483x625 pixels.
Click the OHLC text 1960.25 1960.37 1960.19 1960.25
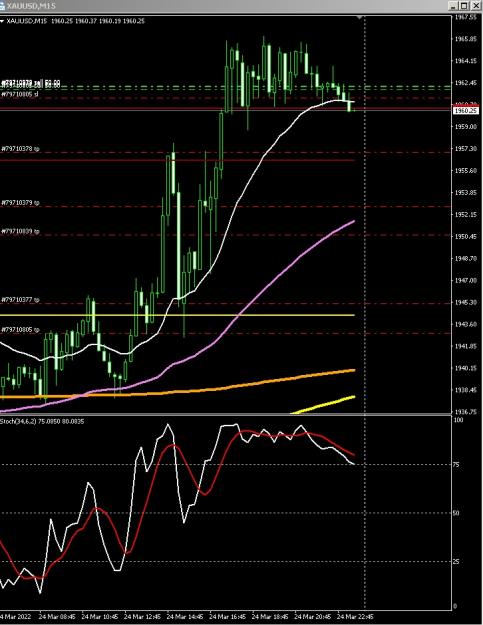click(98, 21)
